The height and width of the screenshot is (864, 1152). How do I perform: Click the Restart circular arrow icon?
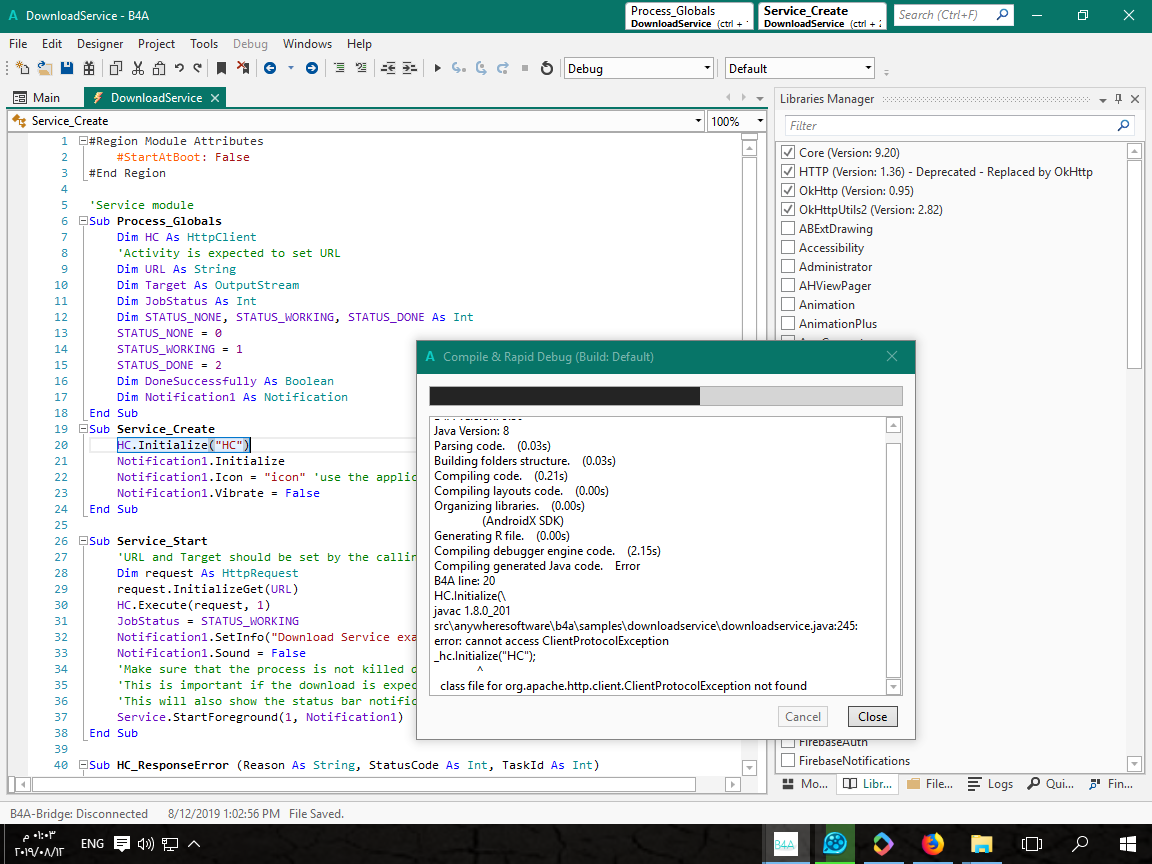(546, 68)
